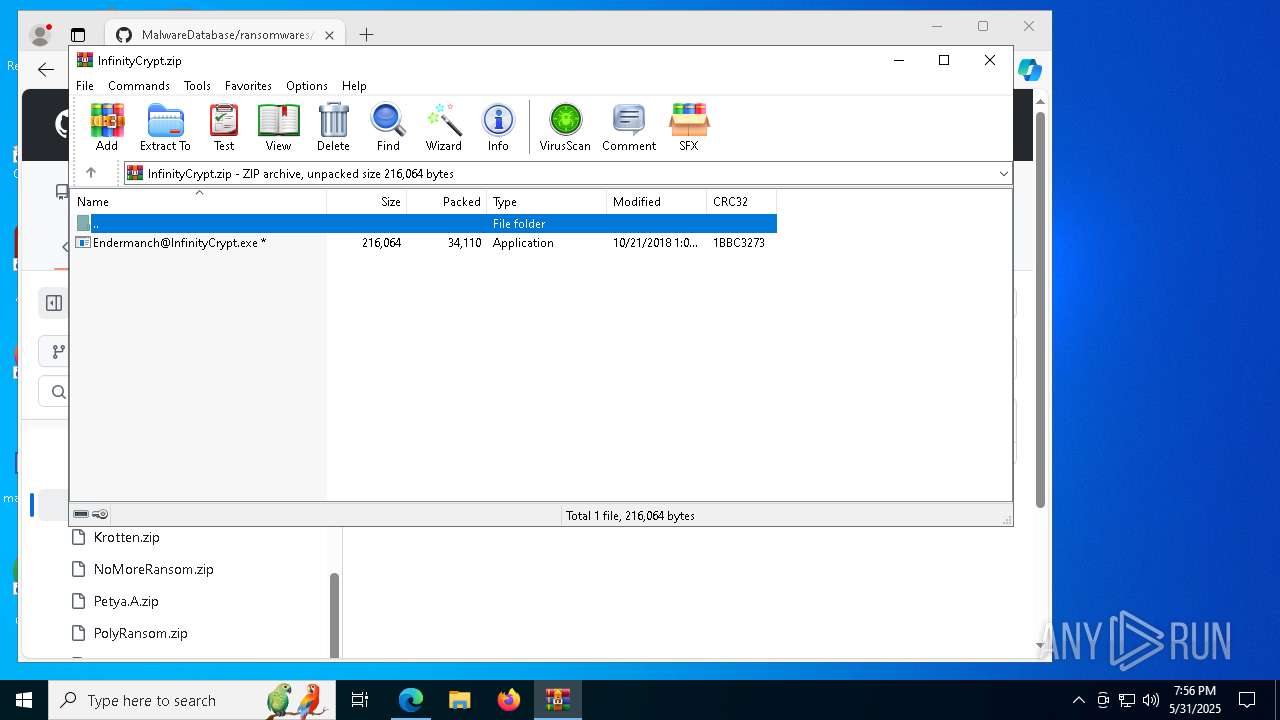Image resolution: width=1280 pixels, height=720 pixels.
Task: Show hidden system tray icons
Action: pyautogui.click(x=1078, y=700)
